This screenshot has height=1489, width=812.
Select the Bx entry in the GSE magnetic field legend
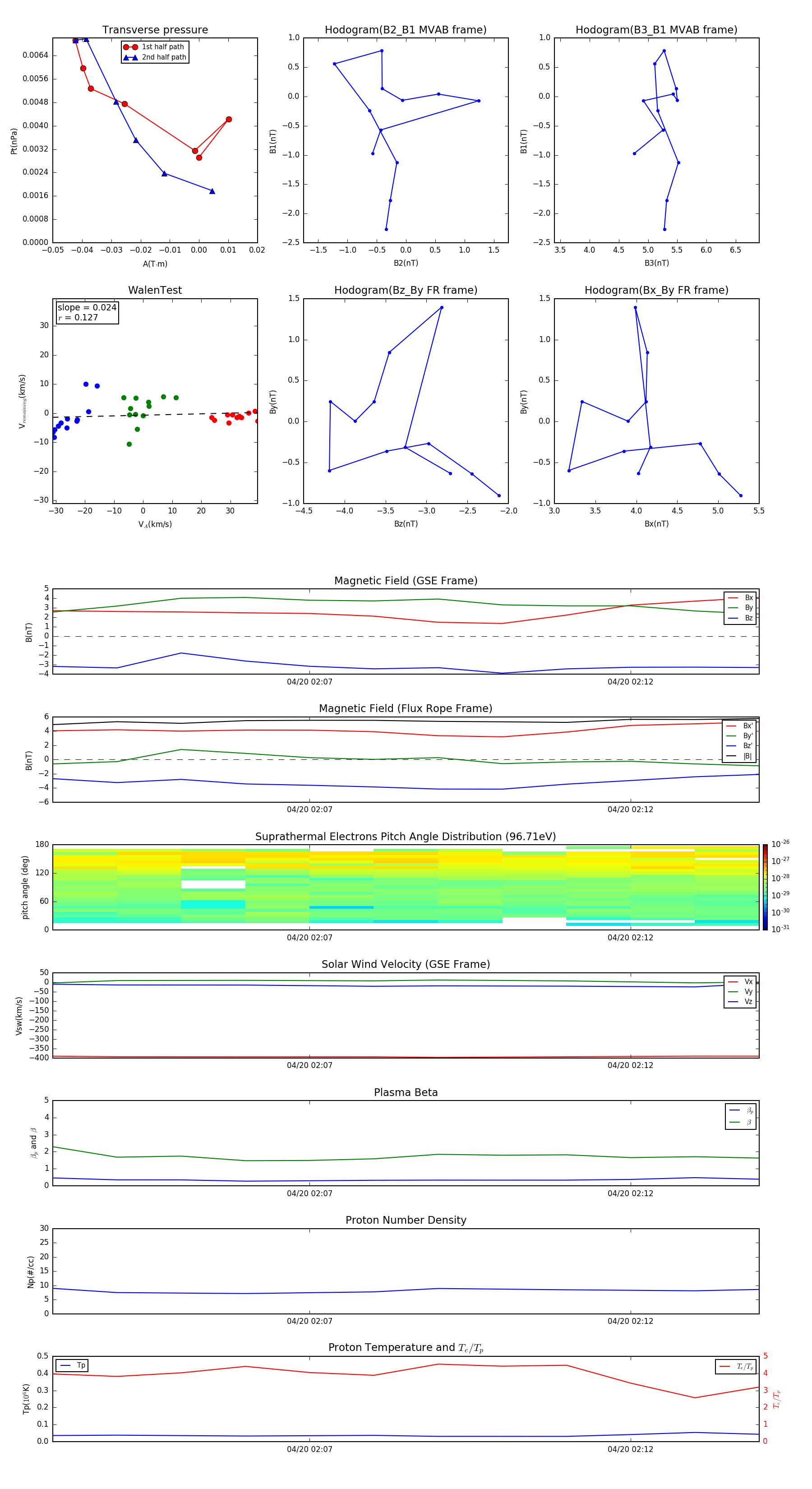[x=740, y=598]
